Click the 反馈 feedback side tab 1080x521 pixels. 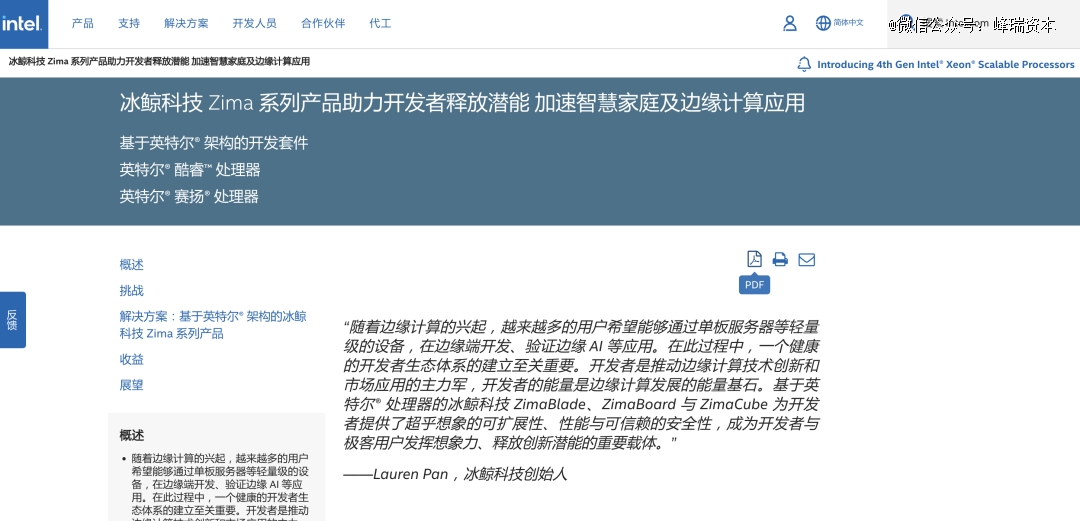click(12, 320)
